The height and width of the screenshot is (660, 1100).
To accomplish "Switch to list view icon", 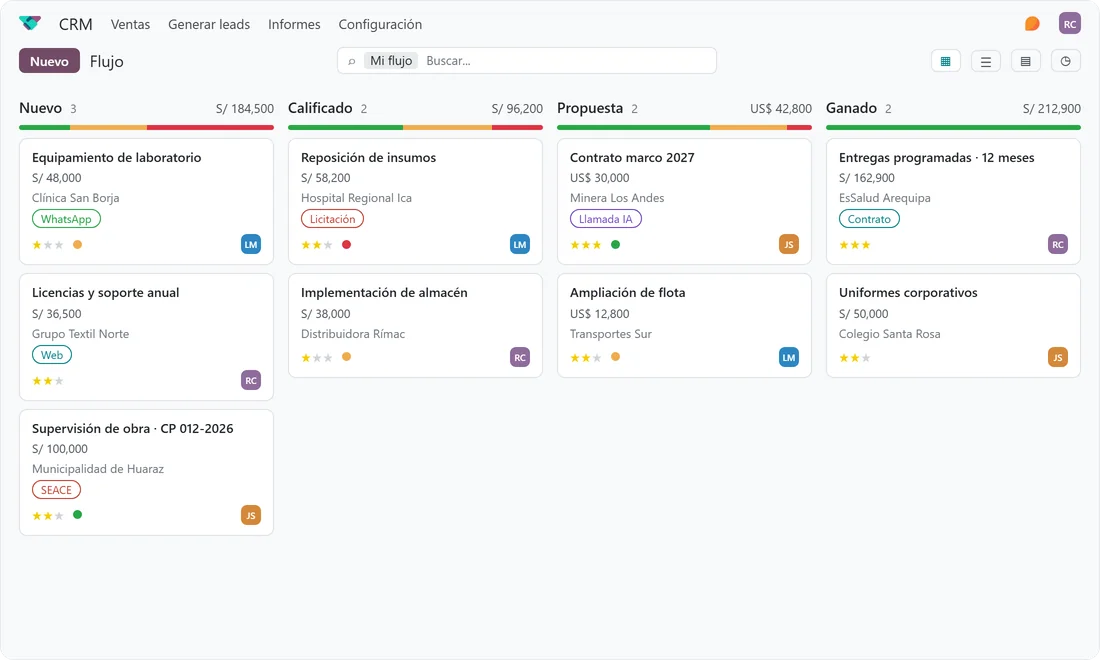I will pos(985,61).
